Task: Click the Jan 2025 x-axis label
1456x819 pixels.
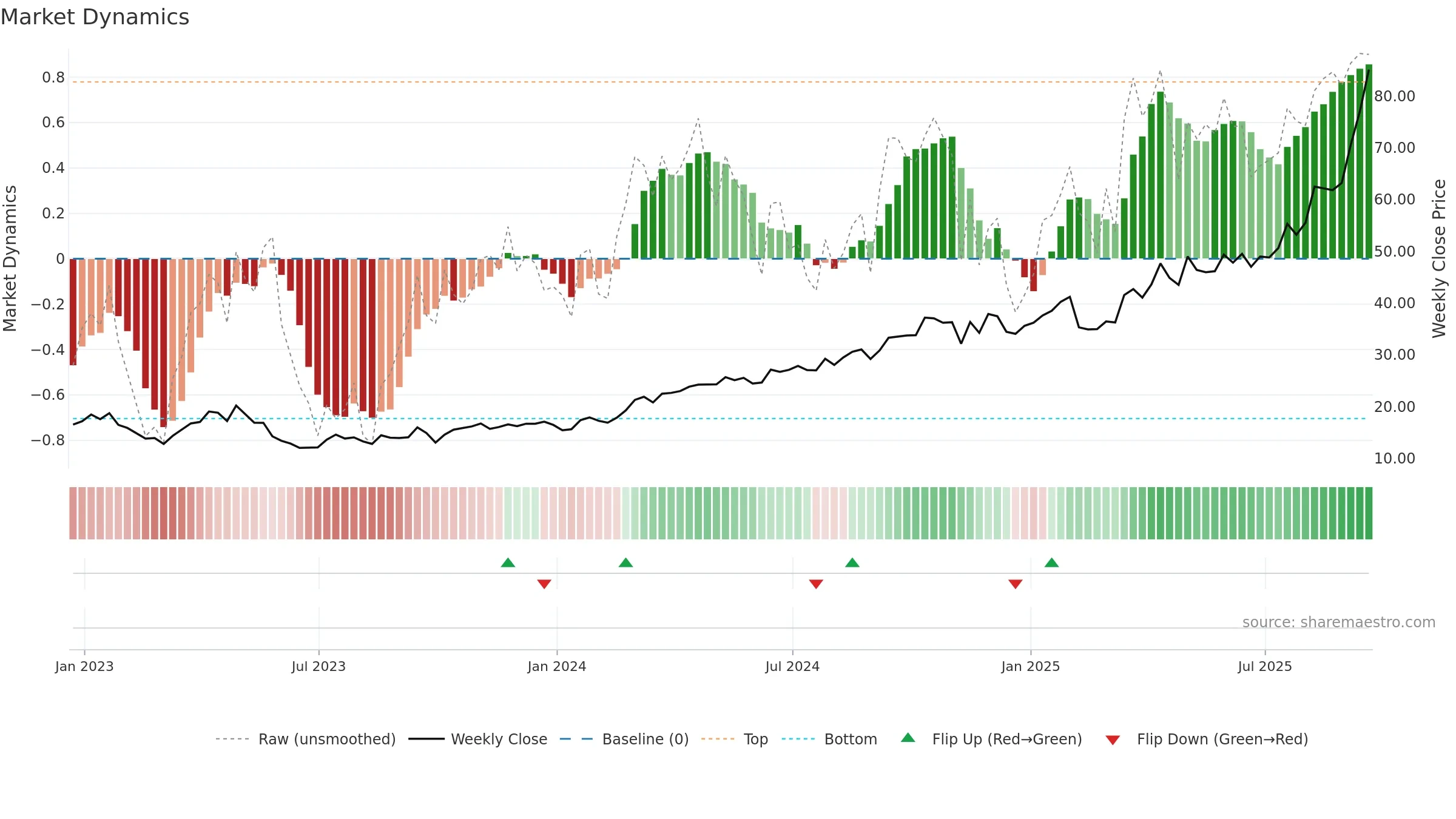Action: [x=1031, y=666]
